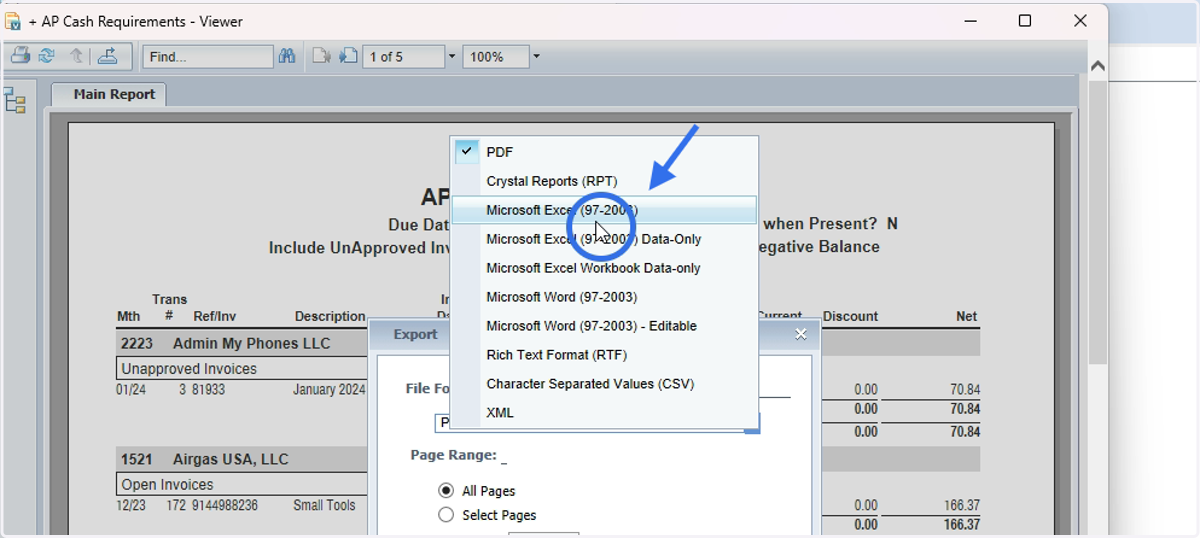Click in the Find text field

click(x=208, y=57)
